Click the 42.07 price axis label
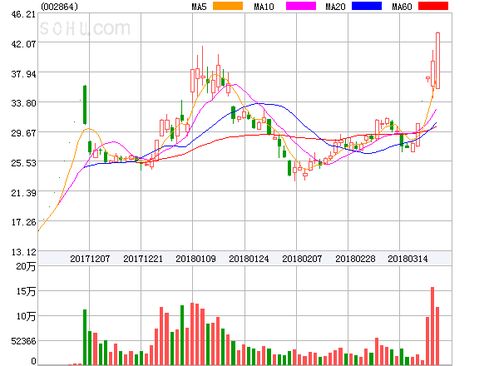499x366 pixels. (23, 43)
